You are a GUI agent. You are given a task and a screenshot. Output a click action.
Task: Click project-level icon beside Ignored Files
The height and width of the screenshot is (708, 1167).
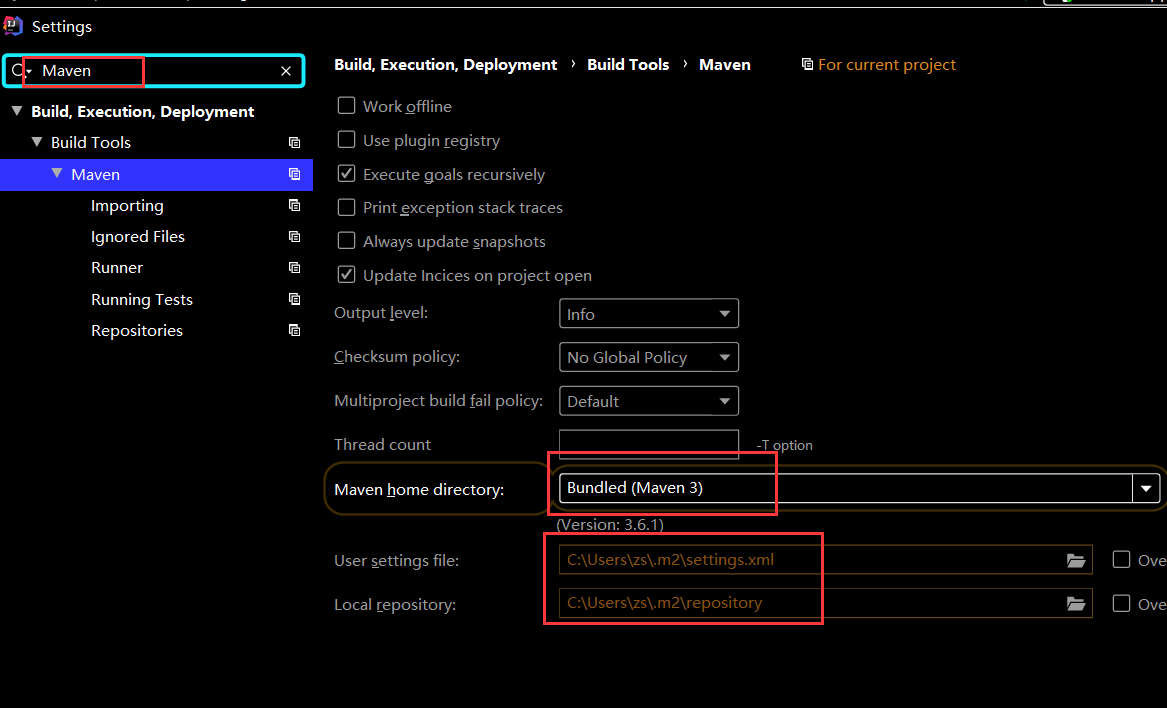(295, 237)
